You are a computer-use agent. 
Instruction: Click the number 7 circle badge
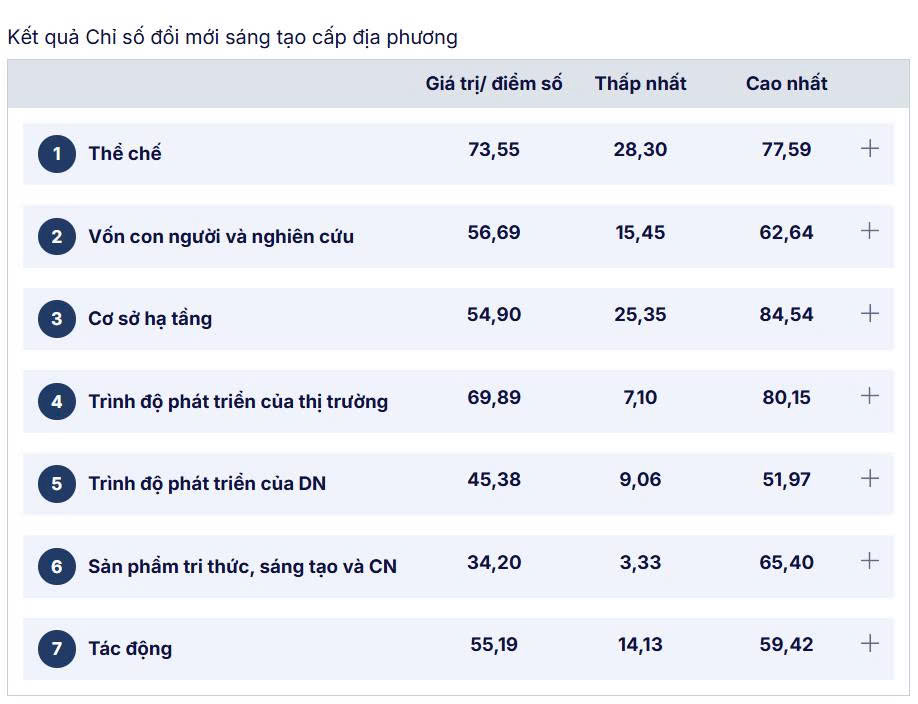coord(57,649)
